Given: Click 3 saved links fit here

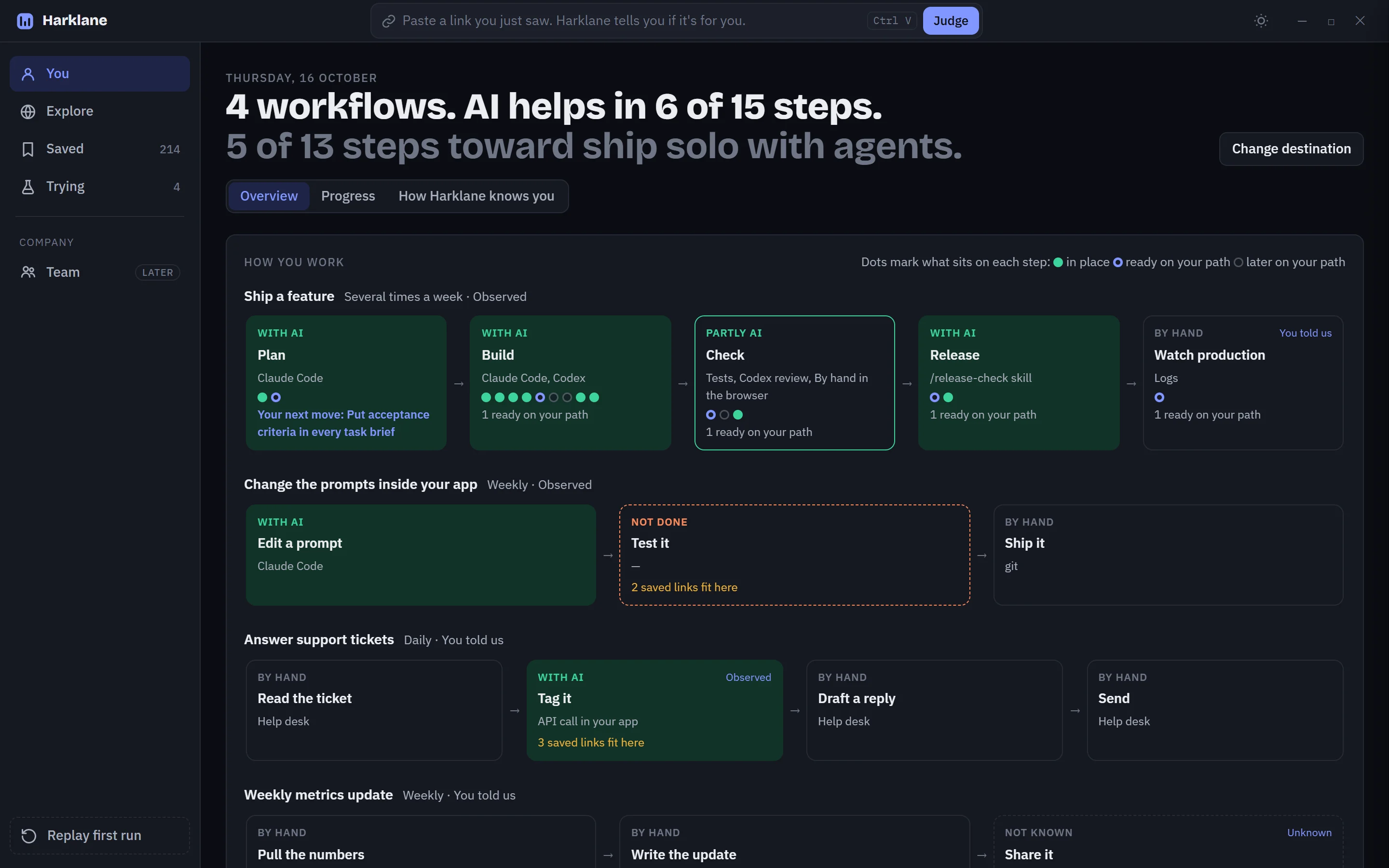Looking at the screenshot, I should 591,743.
